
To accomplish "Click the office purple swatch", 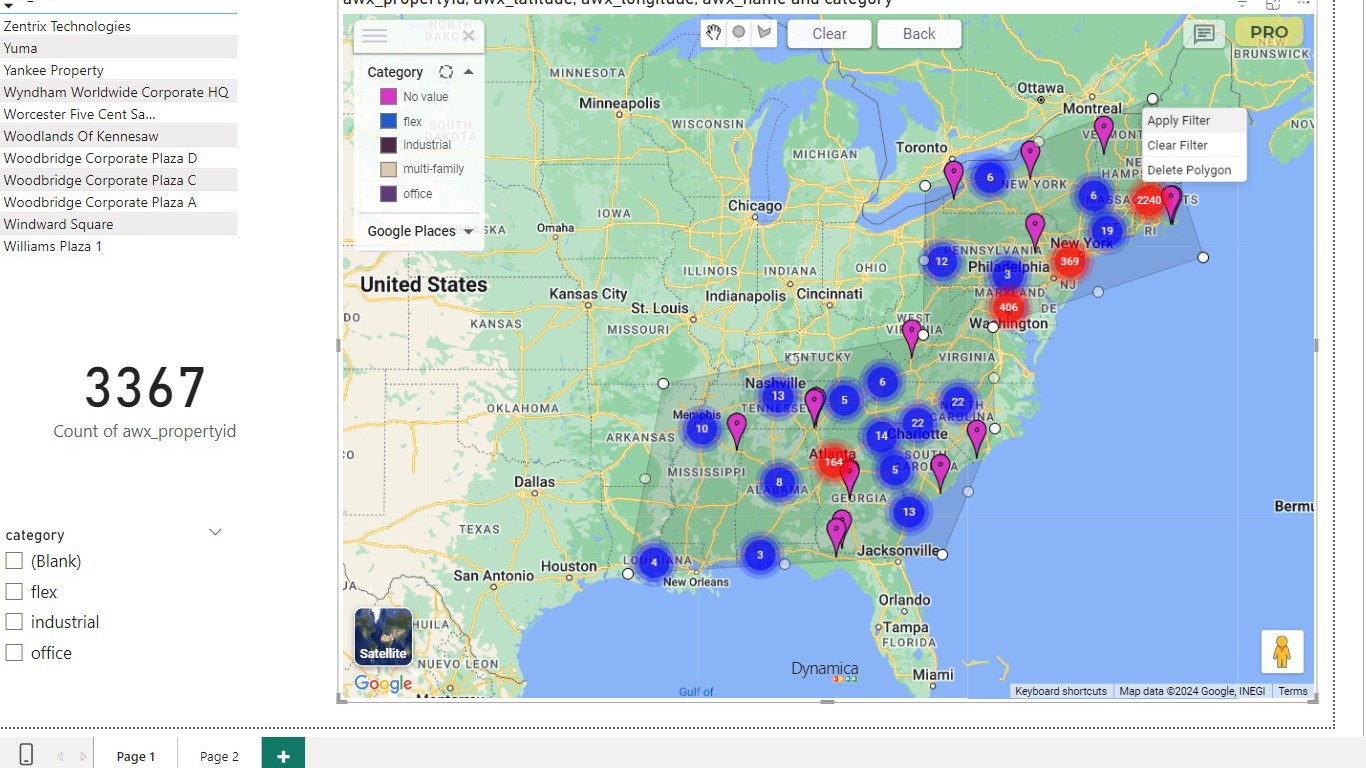I will coord(388,194).
